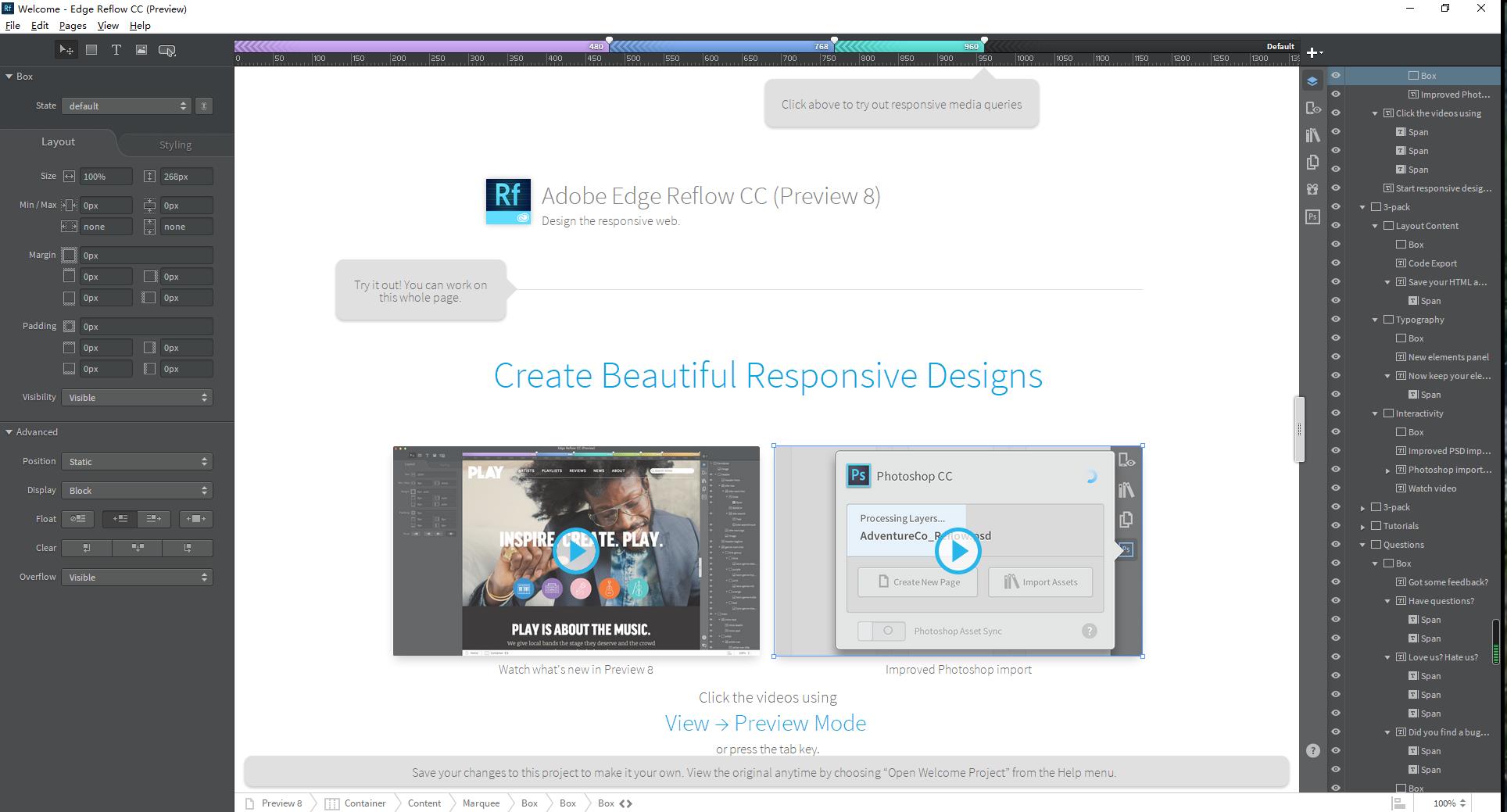1507x812 pixels.
Task: Play the Preview 8 video thumbnail
Action: [x=576, y=551]
